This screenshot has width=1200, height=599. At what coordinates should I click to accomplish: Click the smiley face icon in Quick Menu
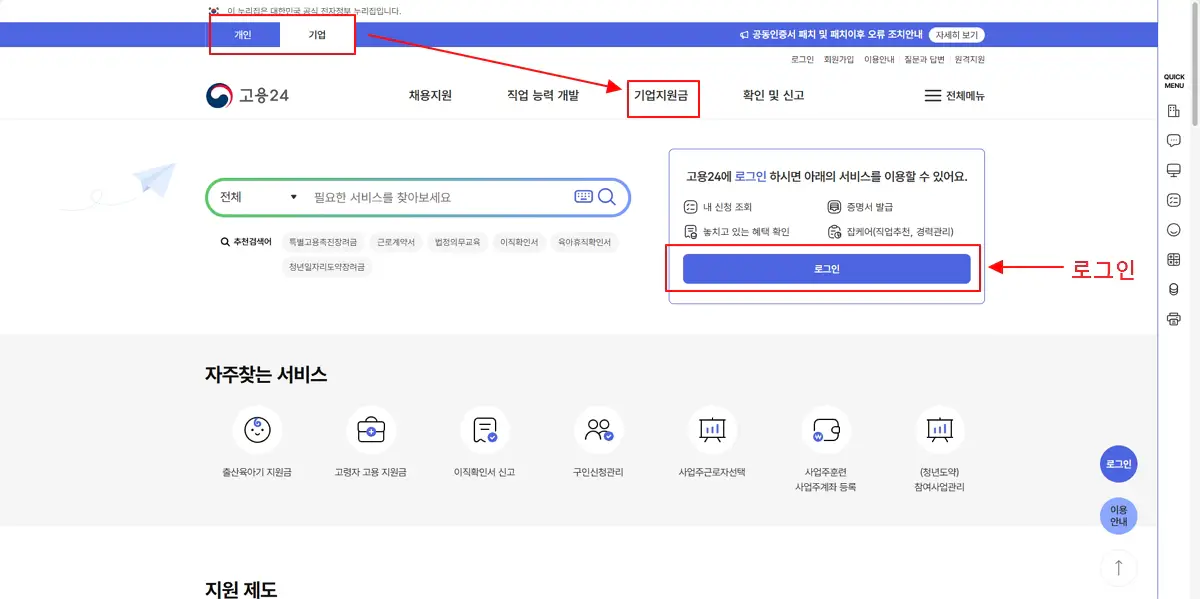[1174, 230]
